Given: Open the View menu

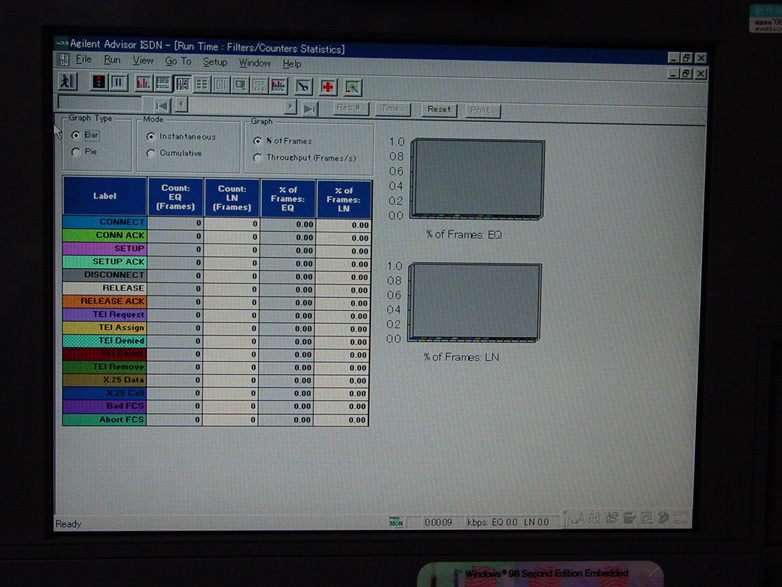Looking at the screenshot, I should click(143, 61).
